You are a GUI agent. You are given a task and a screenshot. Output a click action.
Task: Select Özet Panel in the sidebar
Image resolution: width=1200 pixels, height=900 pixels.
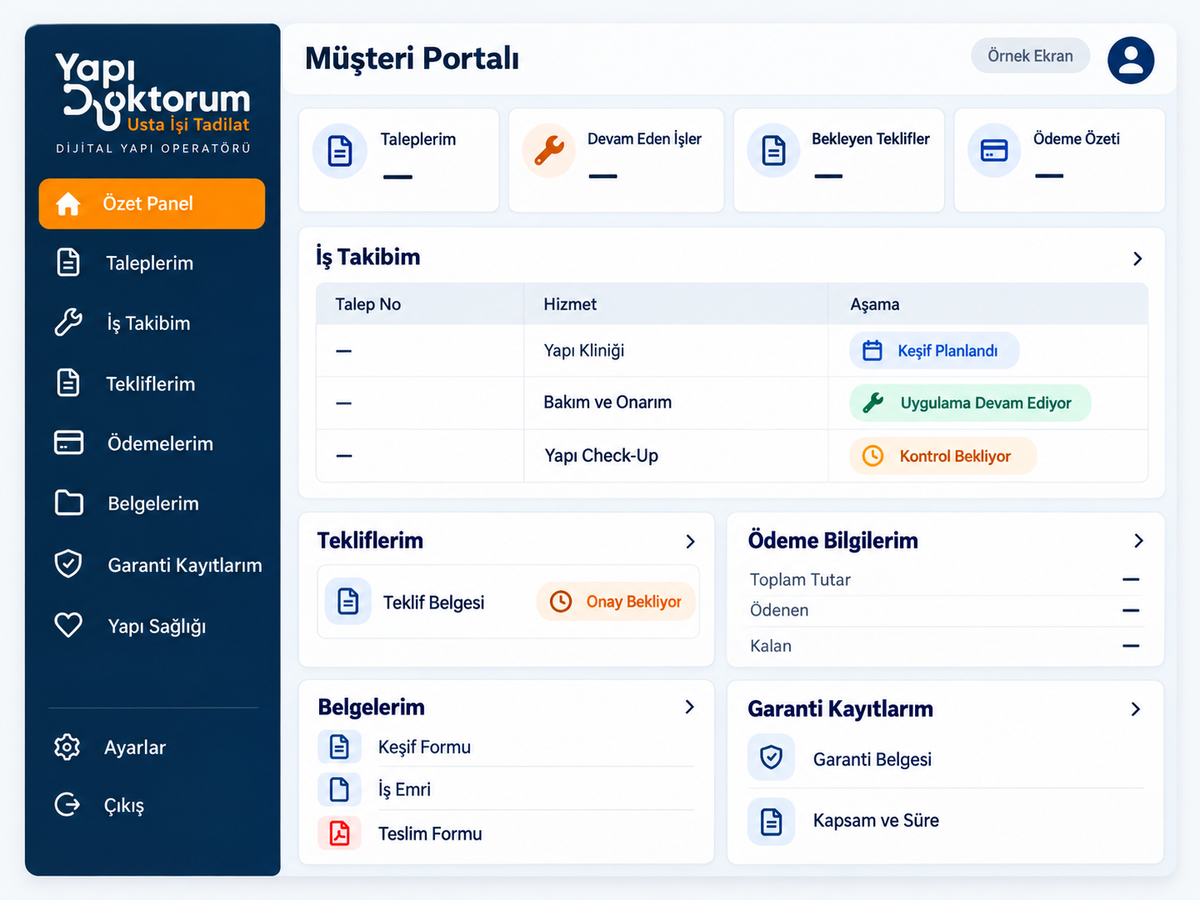(152, 204)
